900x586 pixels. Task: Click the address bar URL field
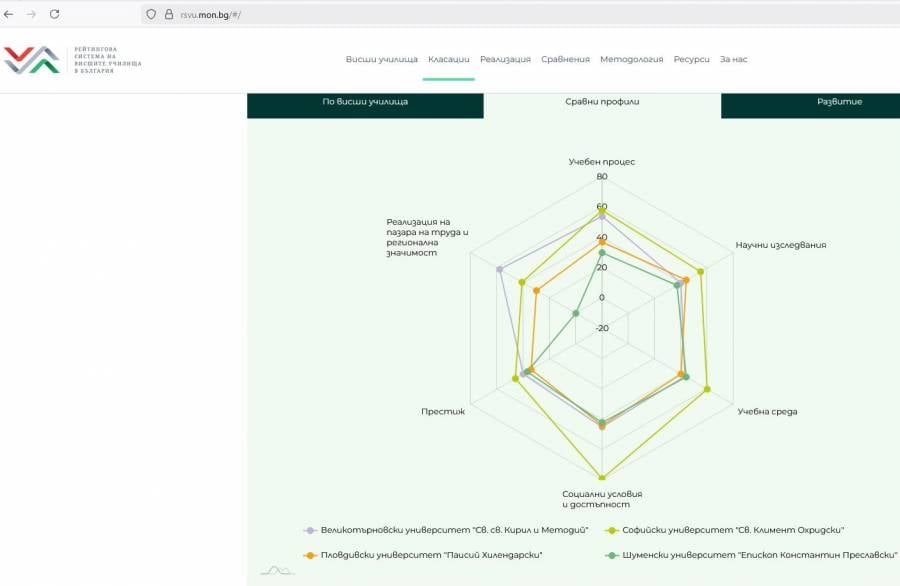(x=400, y=14)
